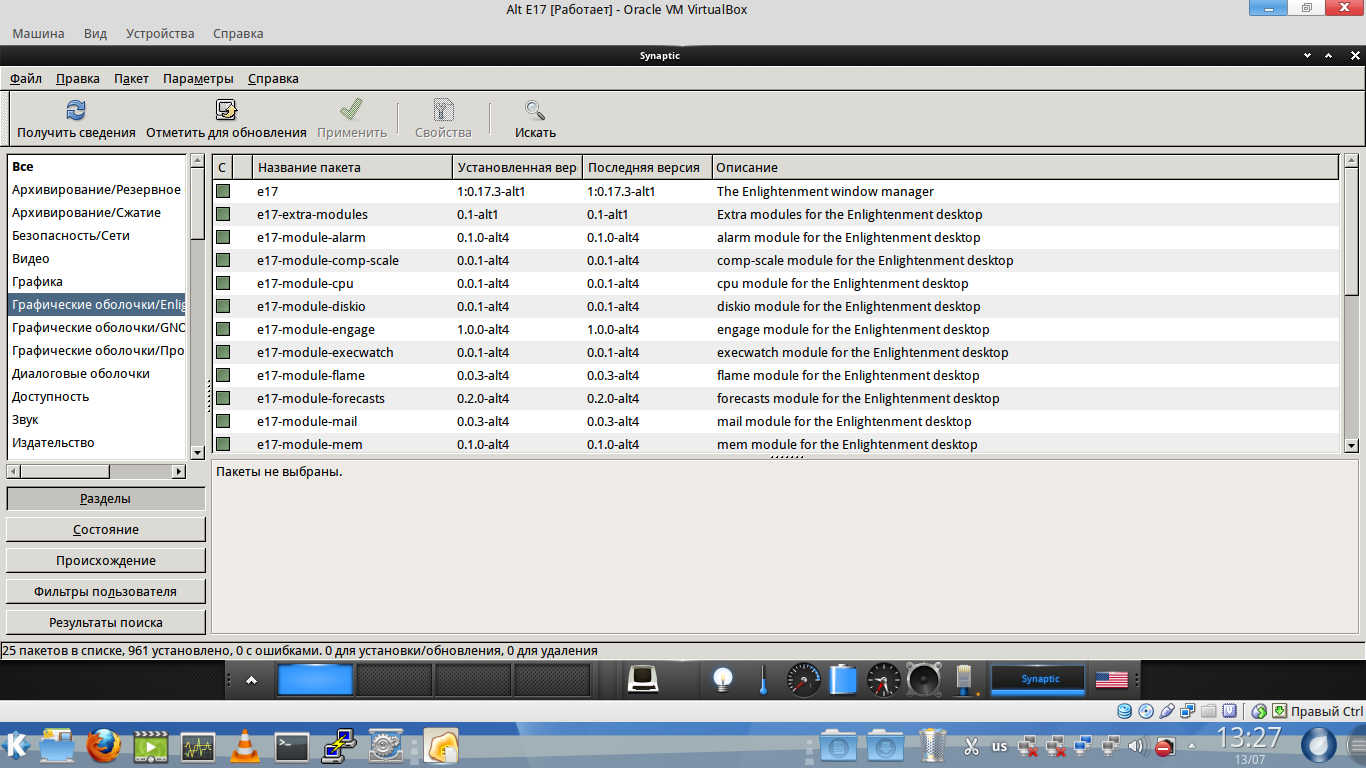This screenshot has height=768, width=1366.
Task: Click the CPU speedometer gadget
Action: 804,680
